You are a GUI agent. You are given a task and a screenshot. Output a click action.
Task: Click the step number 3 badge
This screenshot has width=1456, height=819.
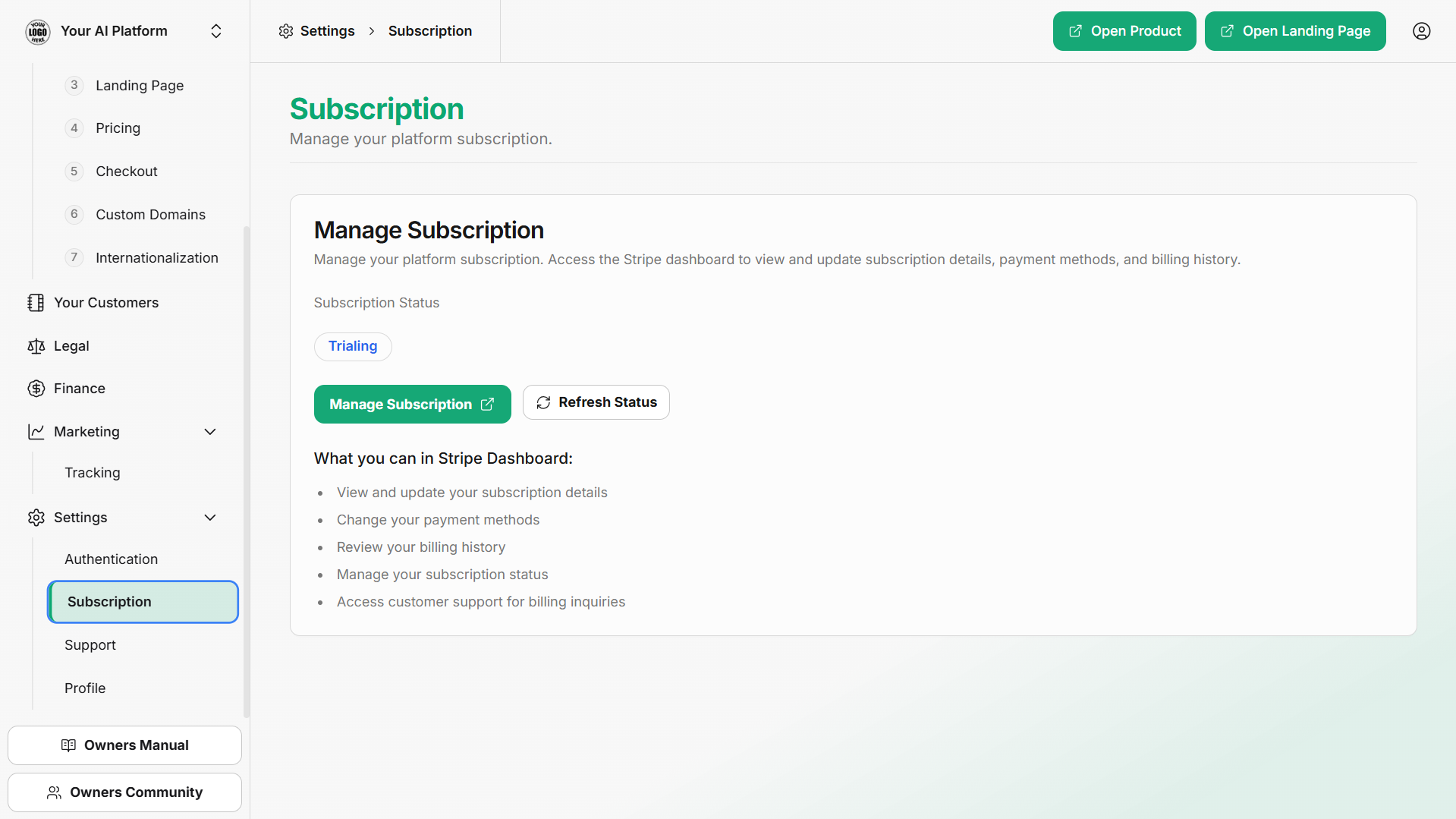(74, 85)
